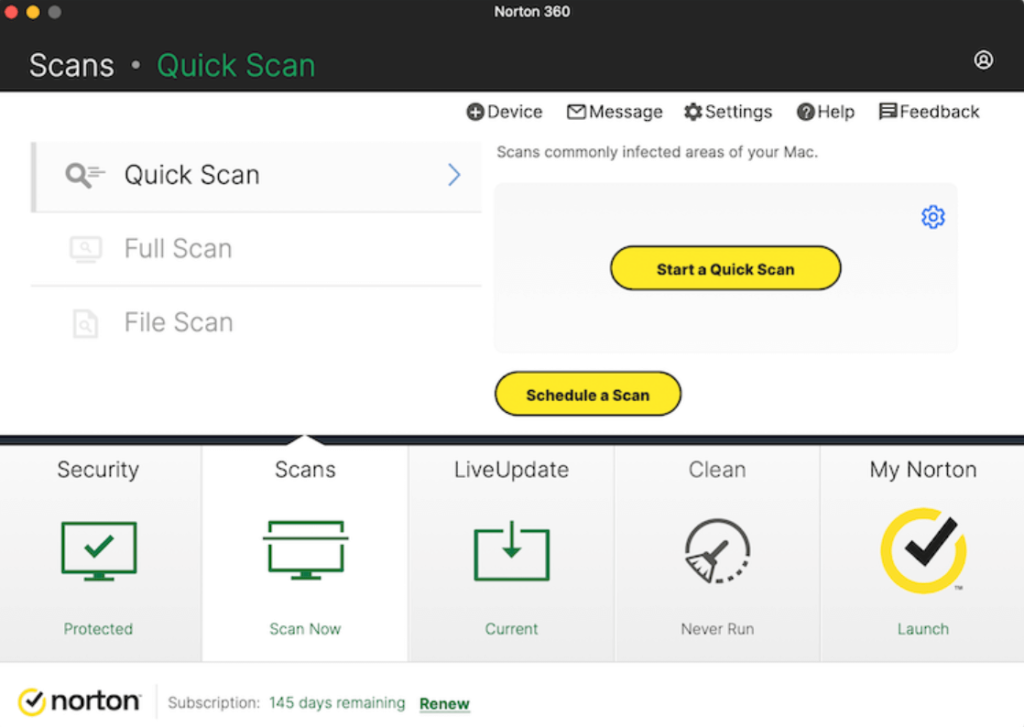Click the Never Run status text
1024x727 pixels.
pyautogui.click(x=717, y=628)
